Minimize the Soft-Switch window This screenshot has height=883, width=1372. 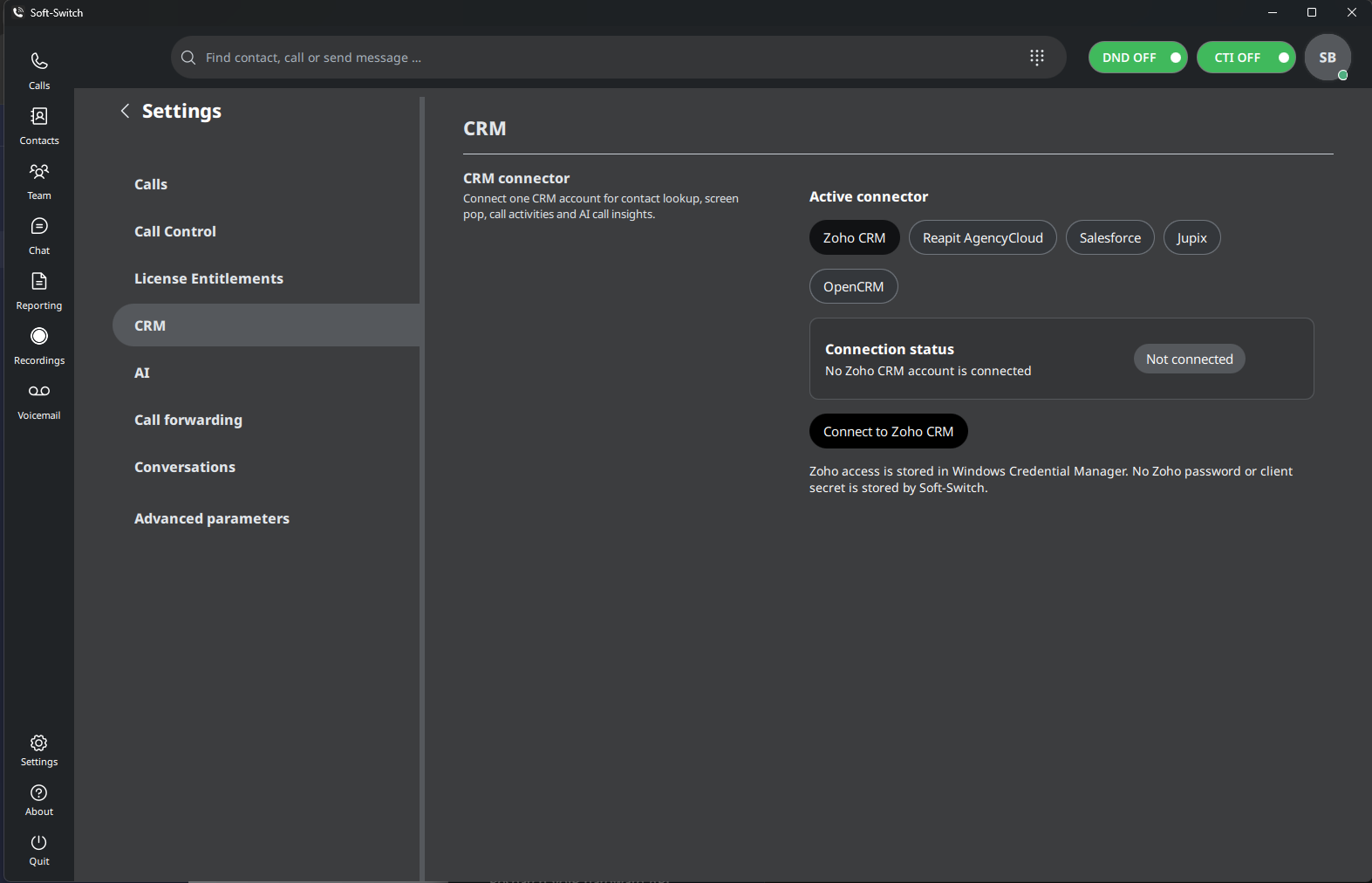click(1272, 12)
